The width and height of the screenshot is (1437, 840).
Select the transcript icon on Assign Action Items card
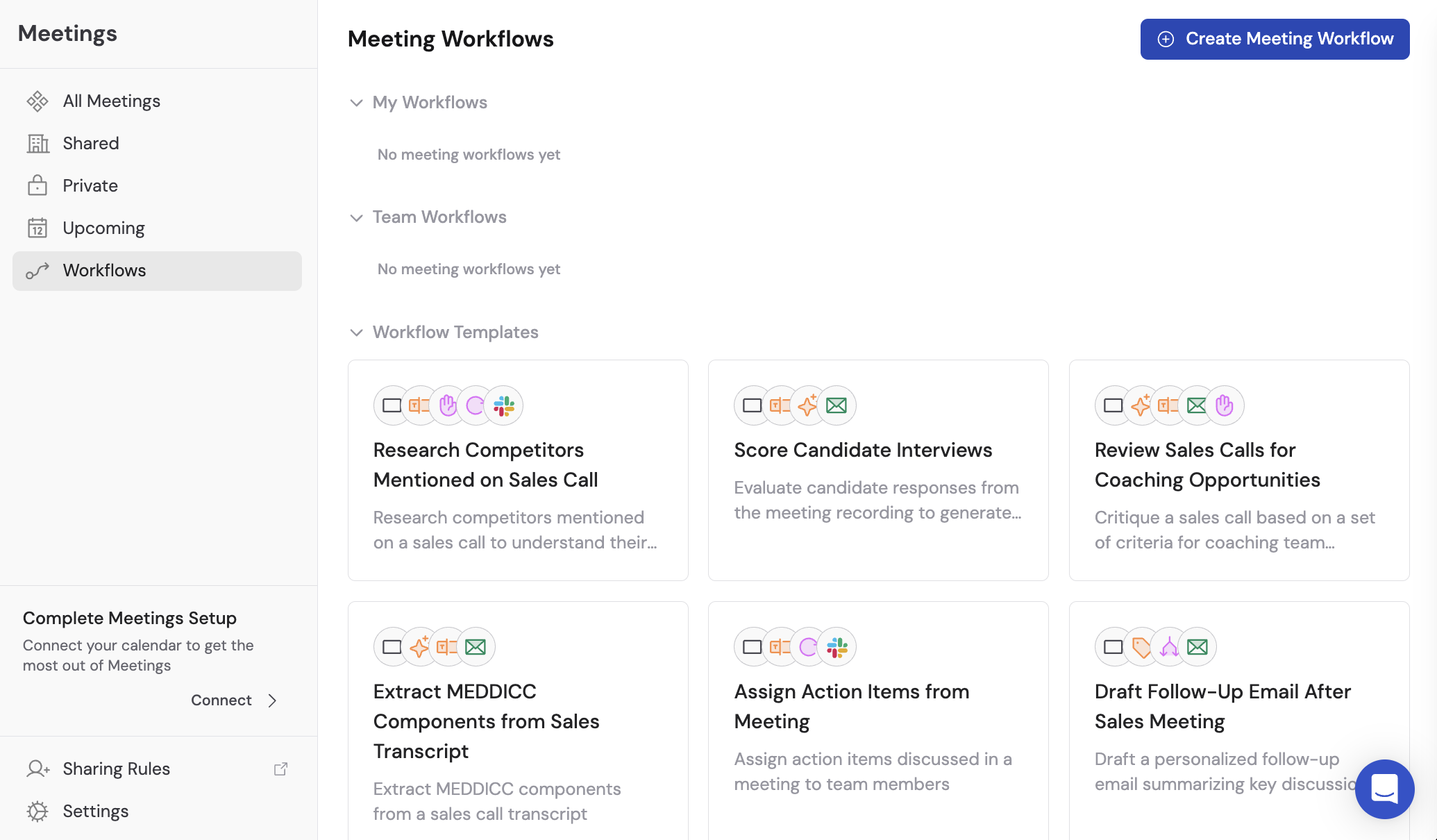(780, 646)
